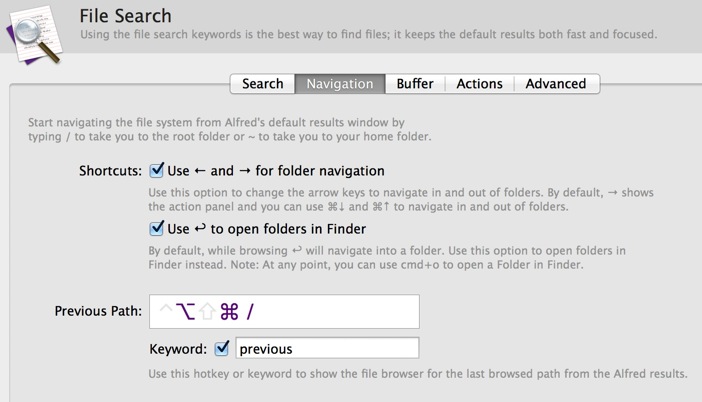Click the Previous Path hotkey field
The height and width of the screenshot is (402, 702).
284,312
